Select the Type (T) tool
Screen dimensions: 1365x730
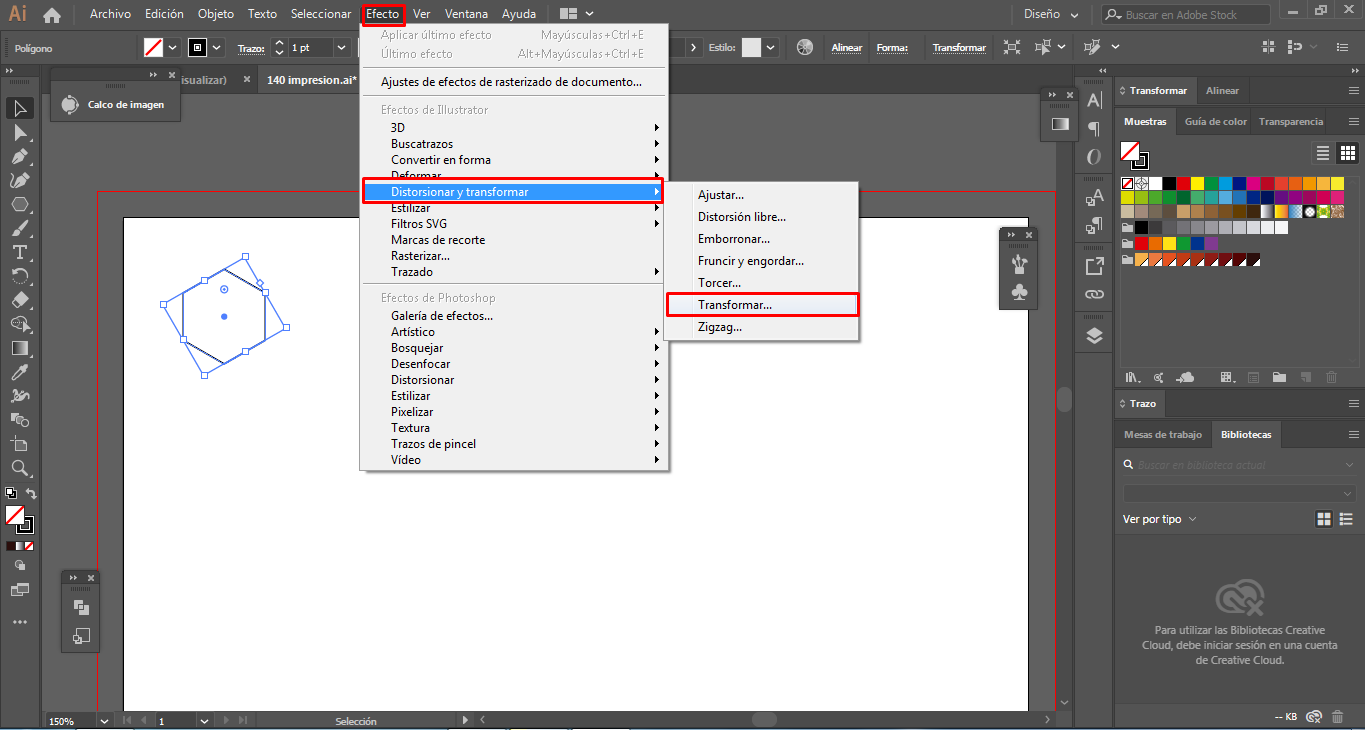(20, 252)
